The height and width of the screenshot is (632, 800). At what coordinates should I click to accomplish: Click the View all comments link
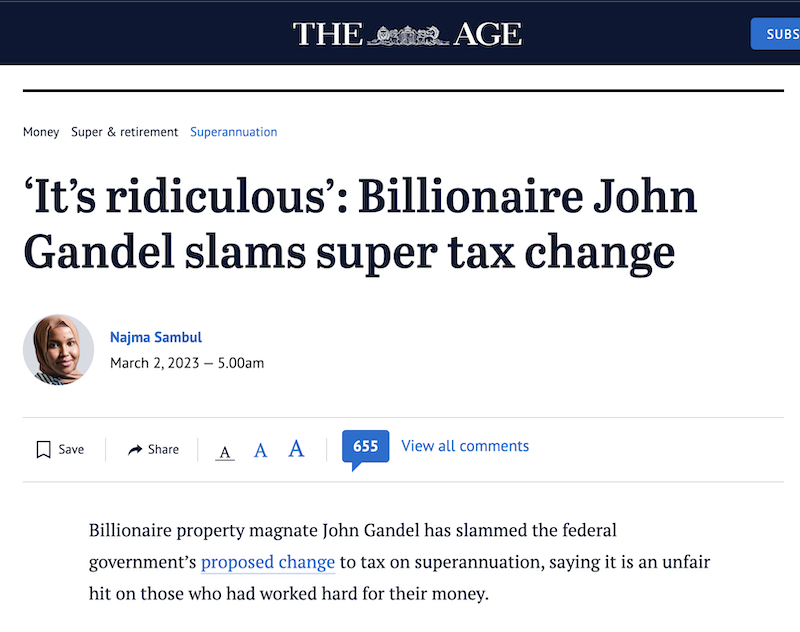465,446
